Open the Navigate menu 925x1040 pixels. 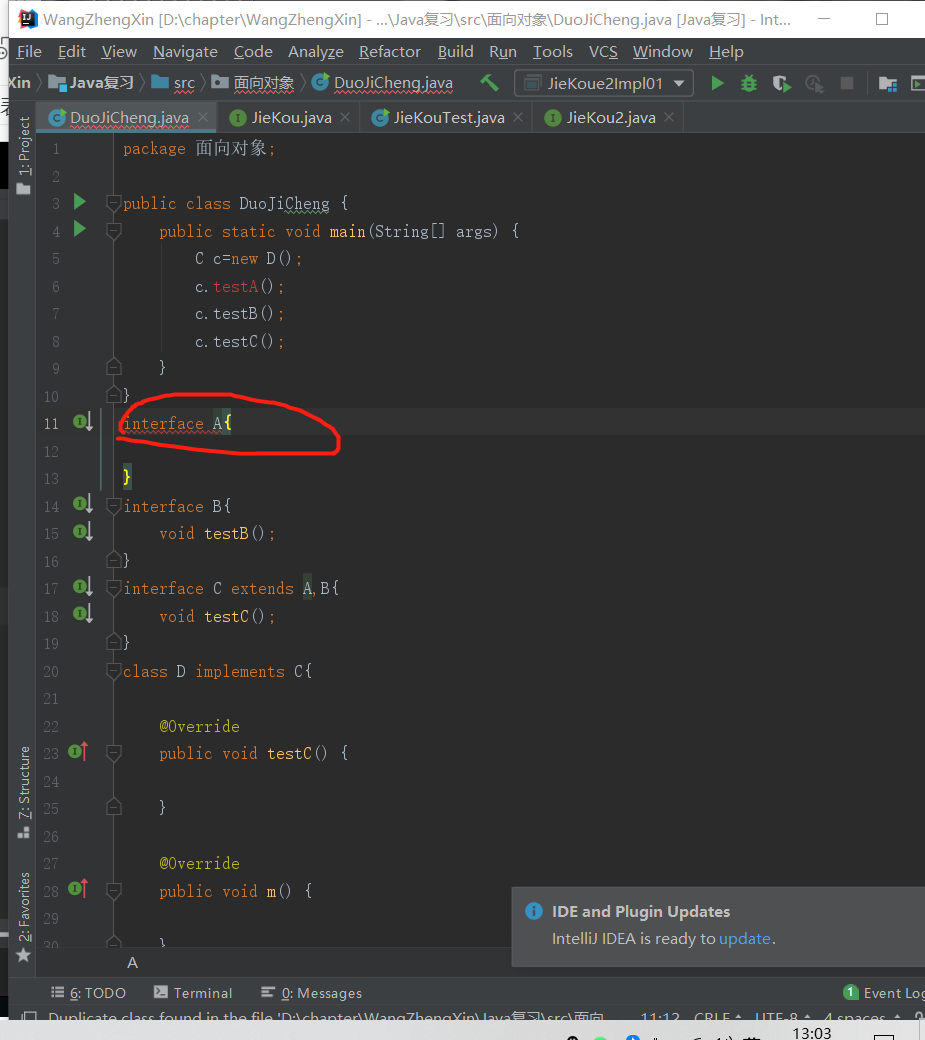[185, 52]
